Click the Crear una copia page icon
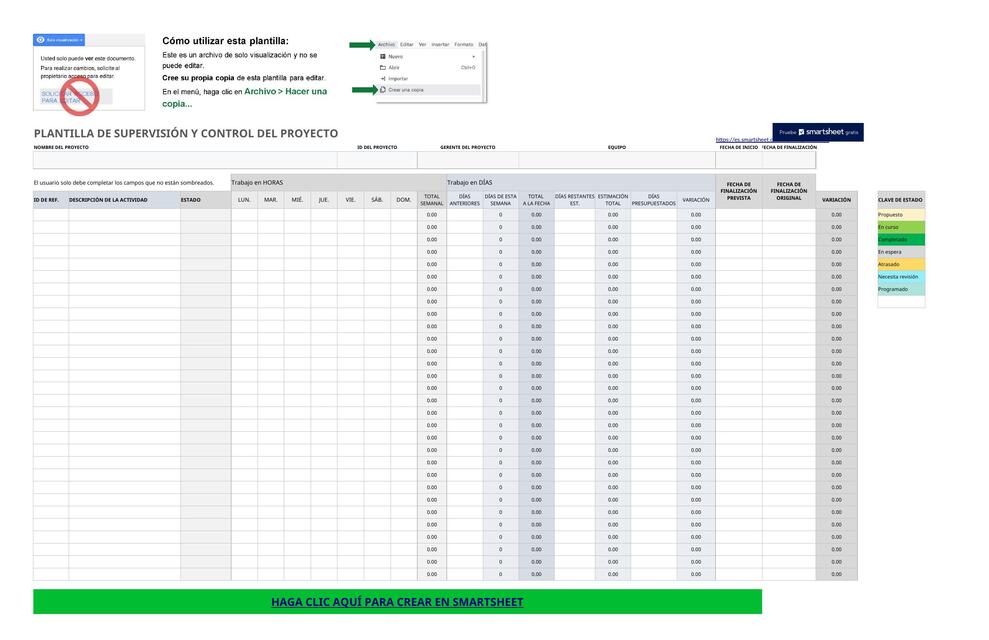989x640 pixels. point(382,89)
